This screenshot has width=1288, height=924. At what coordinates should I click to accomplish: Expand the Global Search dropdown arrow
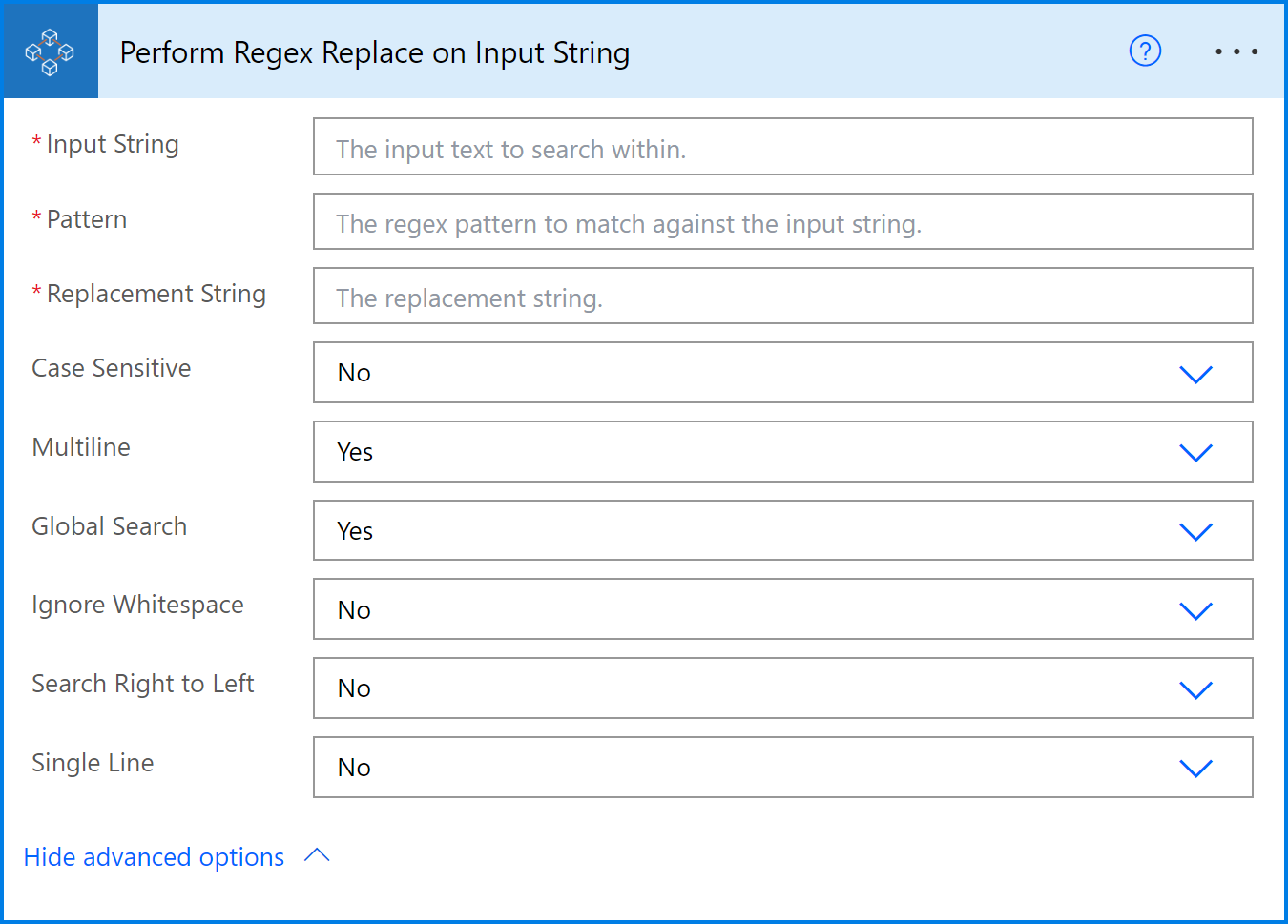click(1195, 531)
